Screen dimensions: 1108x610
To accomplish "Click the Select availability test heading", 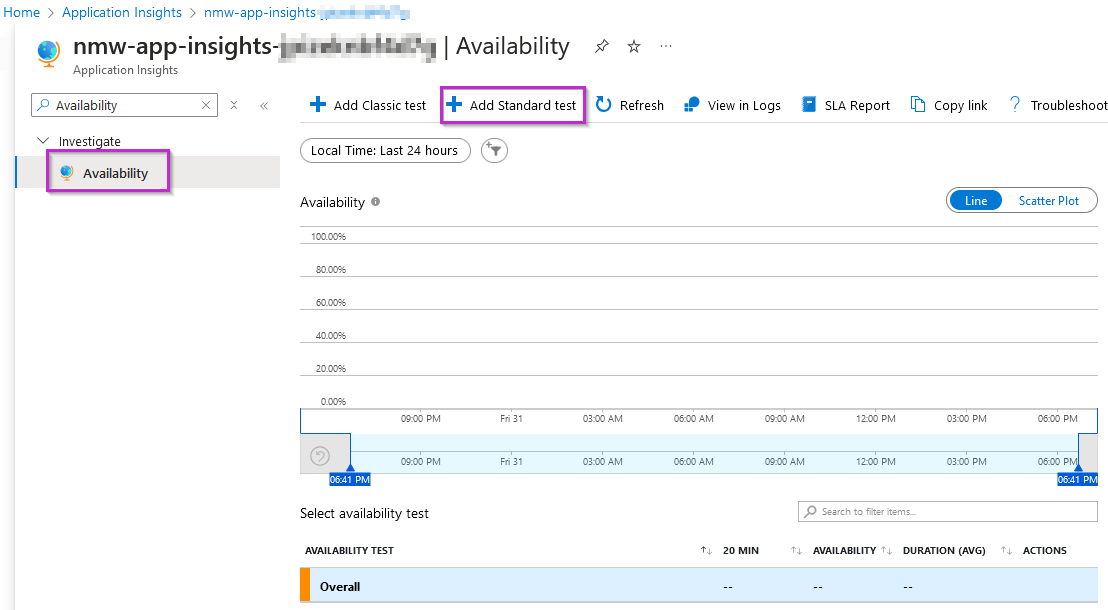I will pos(364,513).
